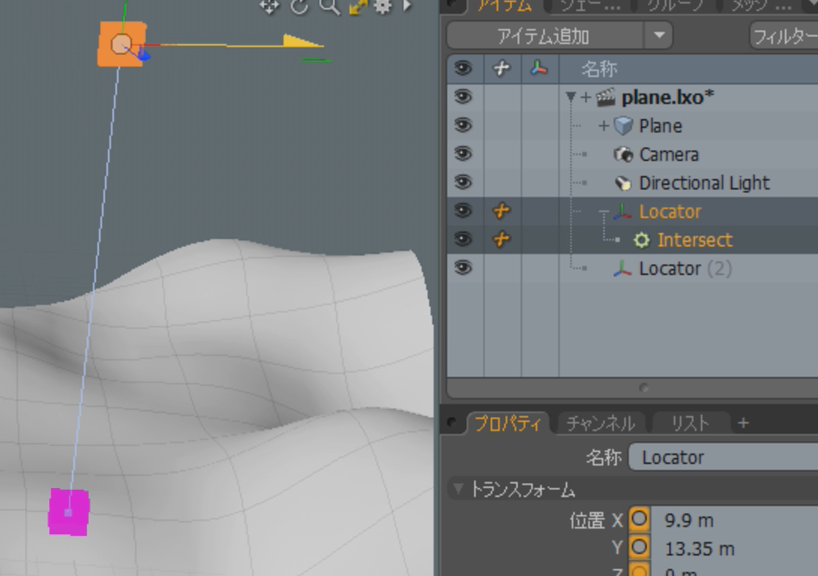This screenshot has height=576, width=818.
Task: Toggle visibility of Locator (2)
Action: tap(462, 268)
